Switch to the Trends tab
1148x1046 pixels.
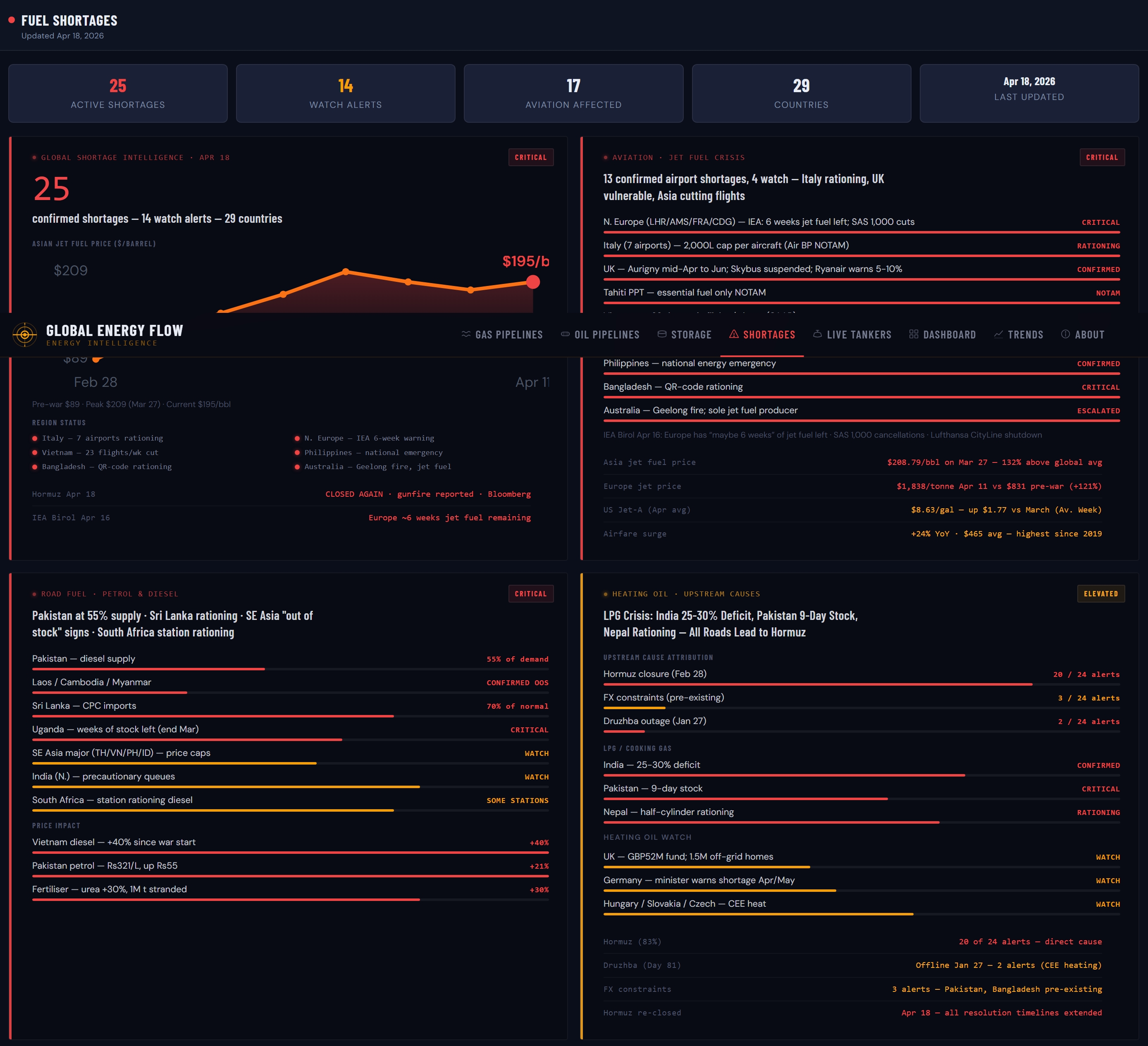coord(1025,335)
